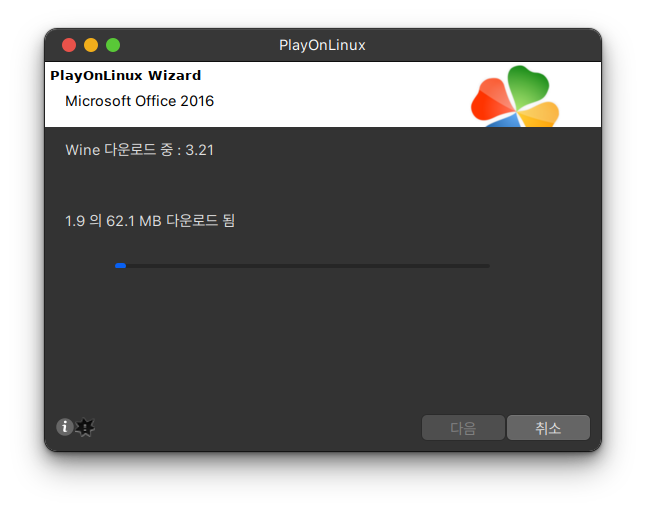
Task: Minimize the window with yellow button
Action: point(91,45)
